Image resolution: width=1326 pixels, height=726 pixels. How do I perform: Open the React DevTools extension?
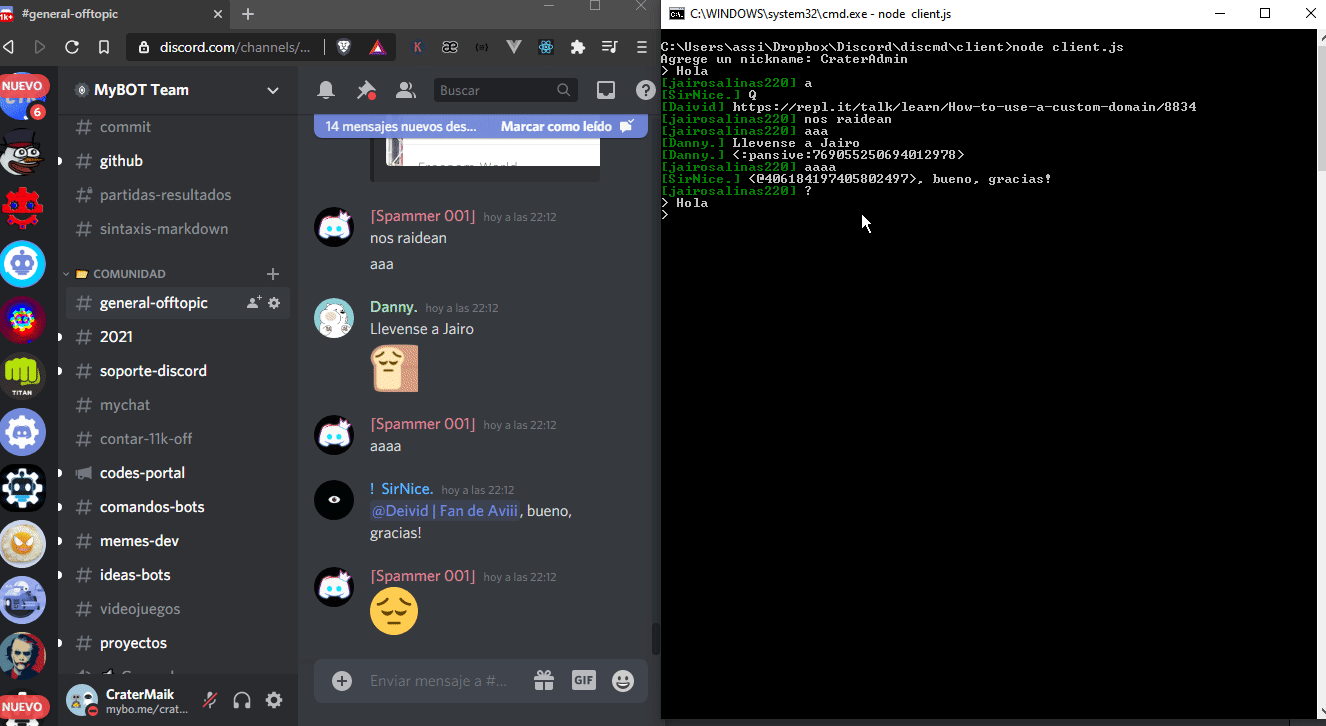546,47
